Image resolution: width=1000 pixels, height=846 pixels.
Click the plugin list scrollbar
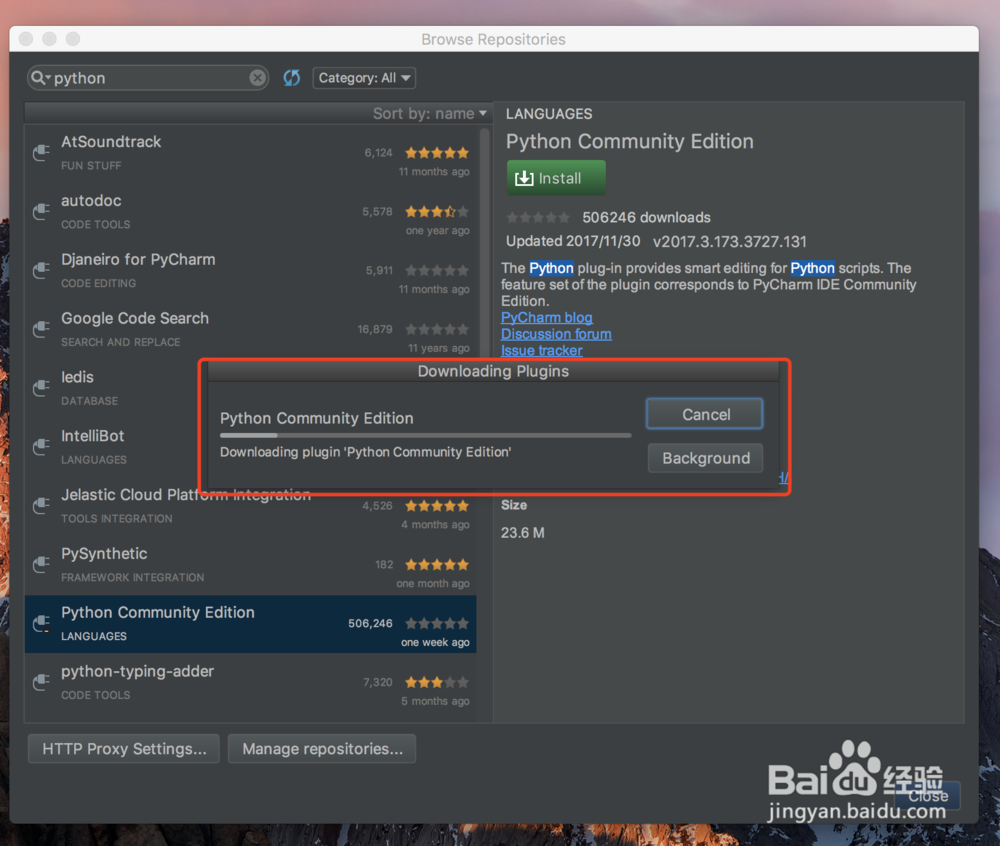485,242
